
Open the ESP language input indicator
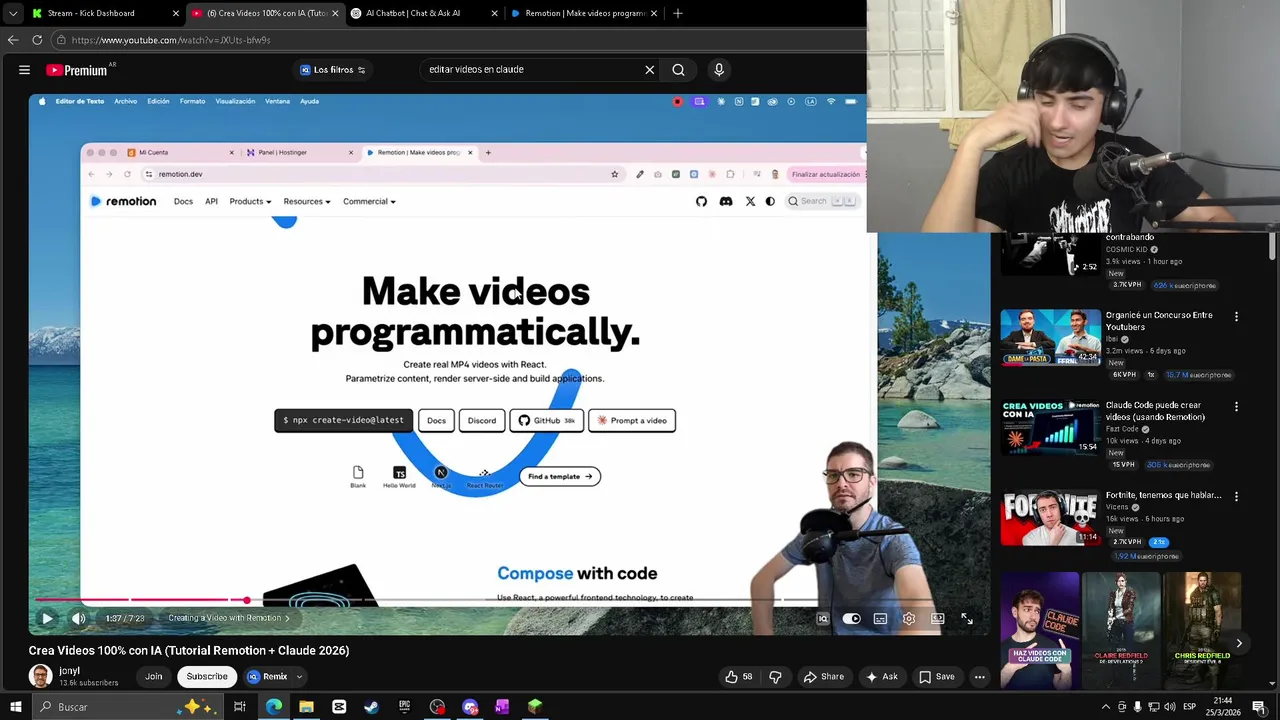tap(1189, 707)
